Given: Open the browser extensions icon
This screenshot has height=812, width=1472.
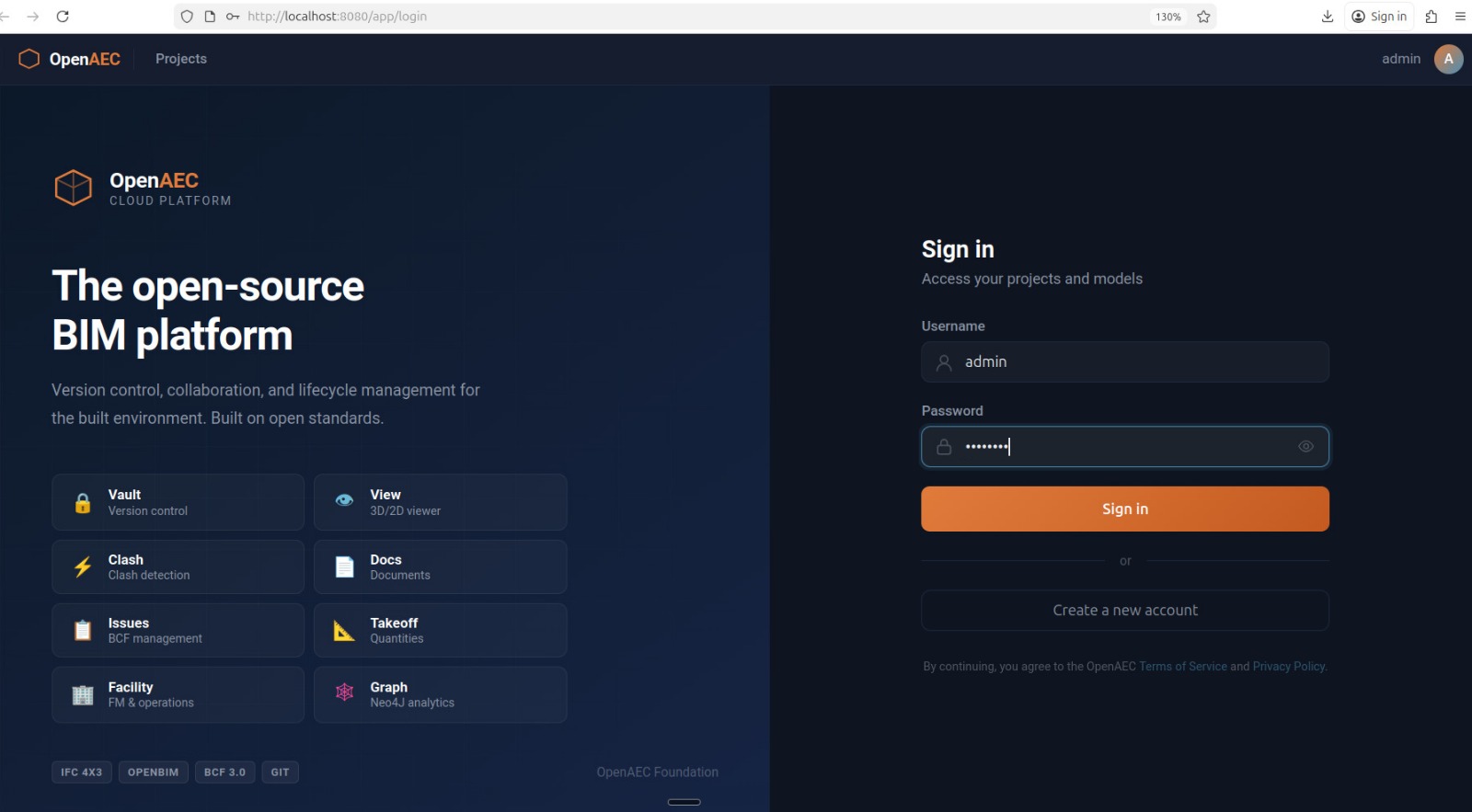Looking at the screenshot, I should coord(1432,17).
